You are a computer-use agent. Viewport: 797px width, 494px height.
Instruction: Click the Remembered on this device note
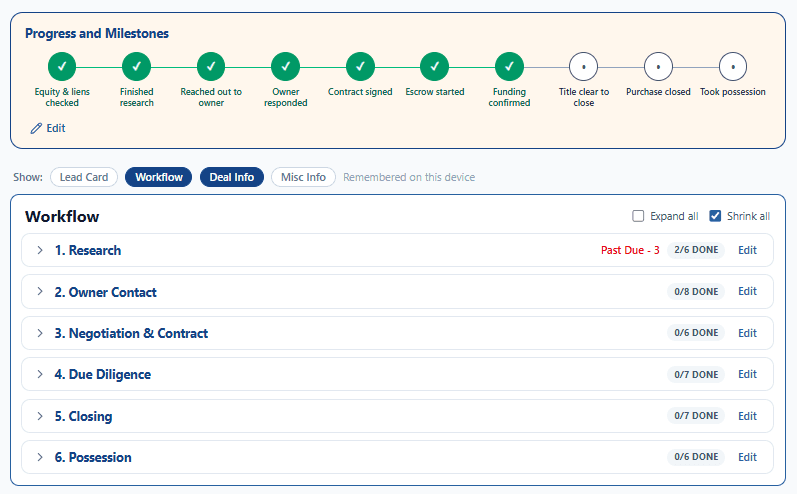point(409,177)
